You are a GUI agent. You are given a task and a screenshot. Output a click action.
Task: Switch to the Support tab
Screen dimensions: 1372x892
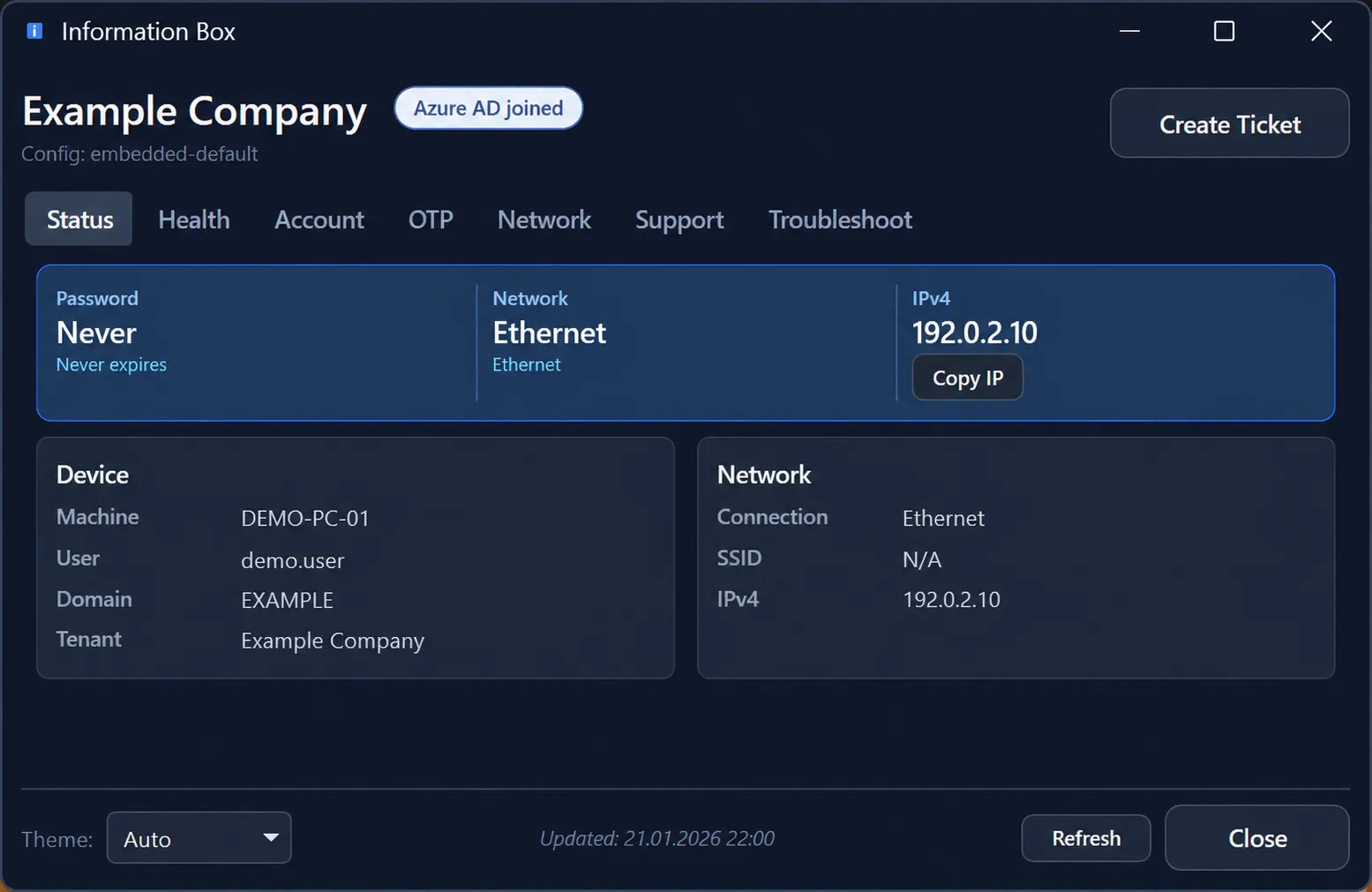[679, 219]
